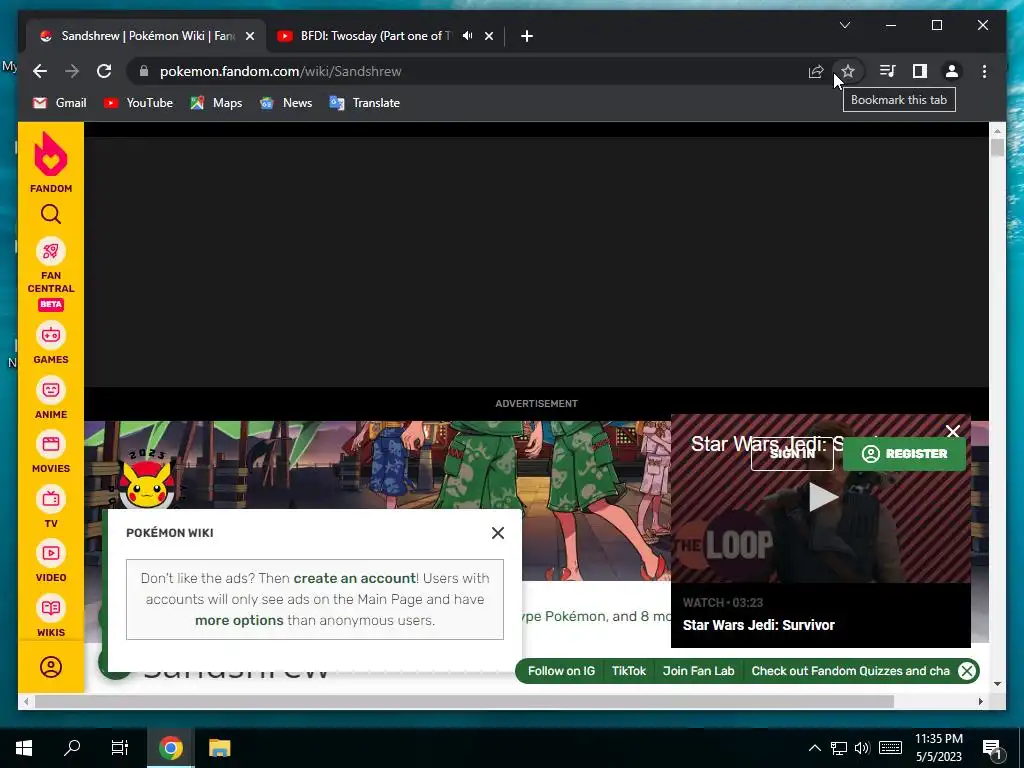Click the address bar URL
The image size is (1024, 768).
tap(281, 71)
